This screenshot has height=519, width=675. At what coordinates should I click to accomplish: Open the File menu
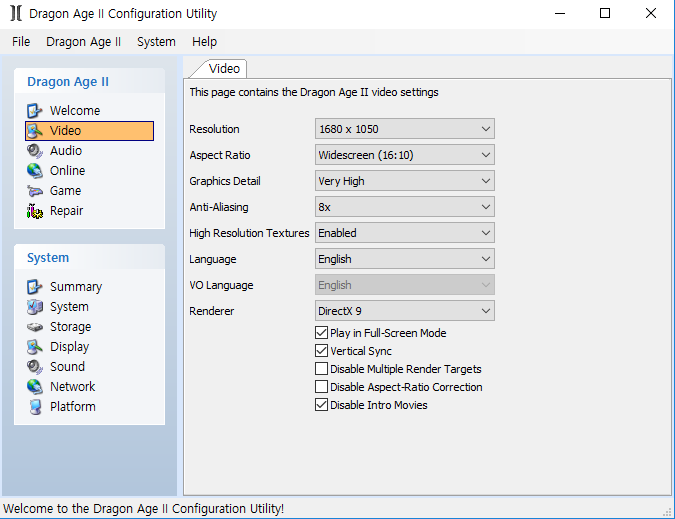click(x=21, y=42)
